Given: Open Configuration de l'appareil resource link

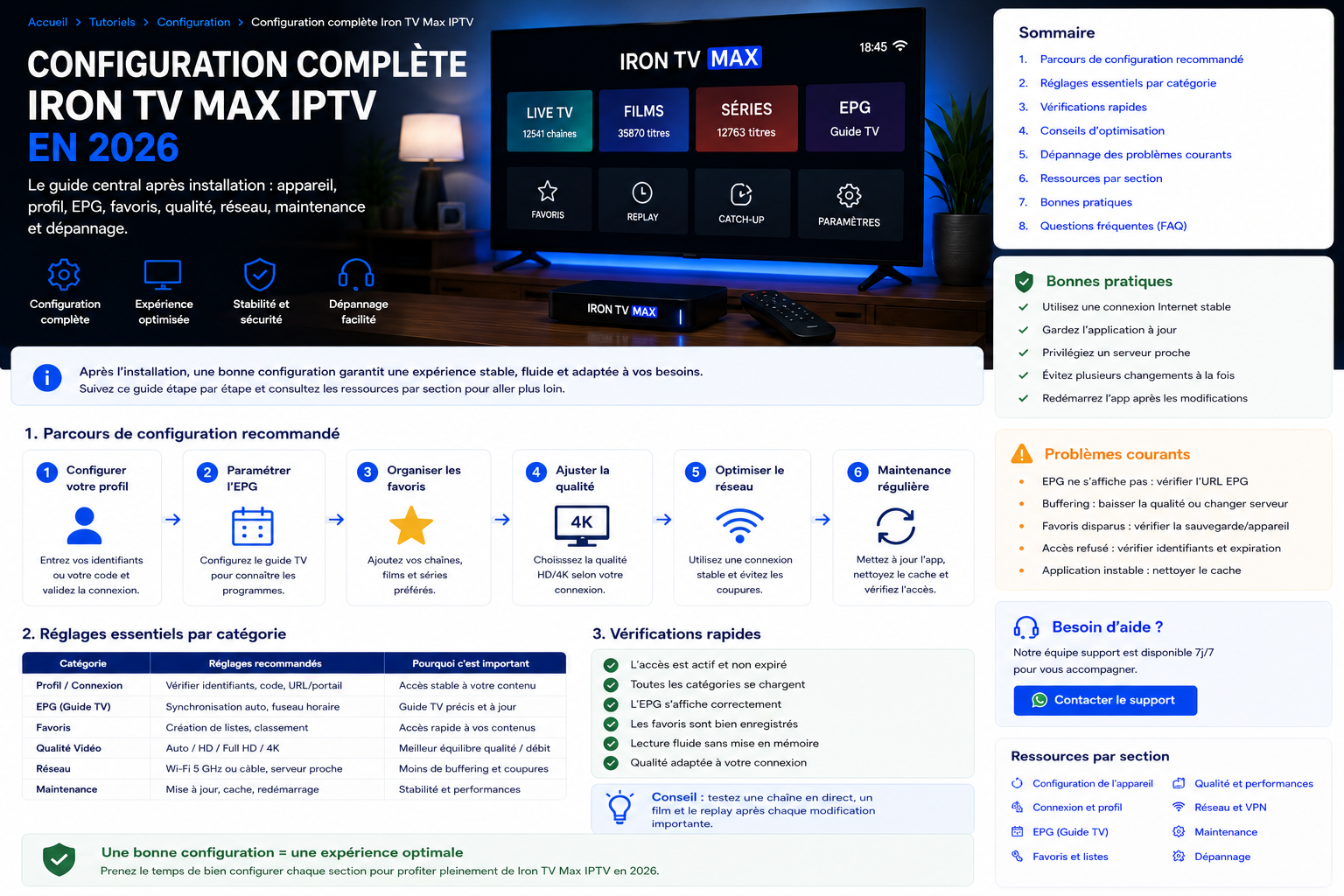Looking at the screenshot, I should point(1092,784).
